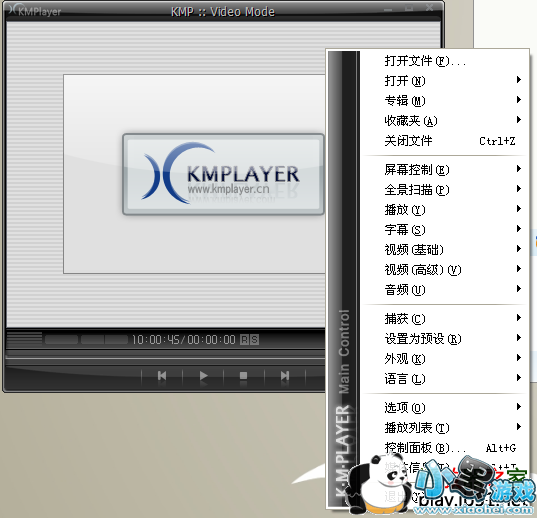This screenshot has height=518, width=537.
Task: Click the KMPLAYER logo in video area
Action: (x=223, y=174)
